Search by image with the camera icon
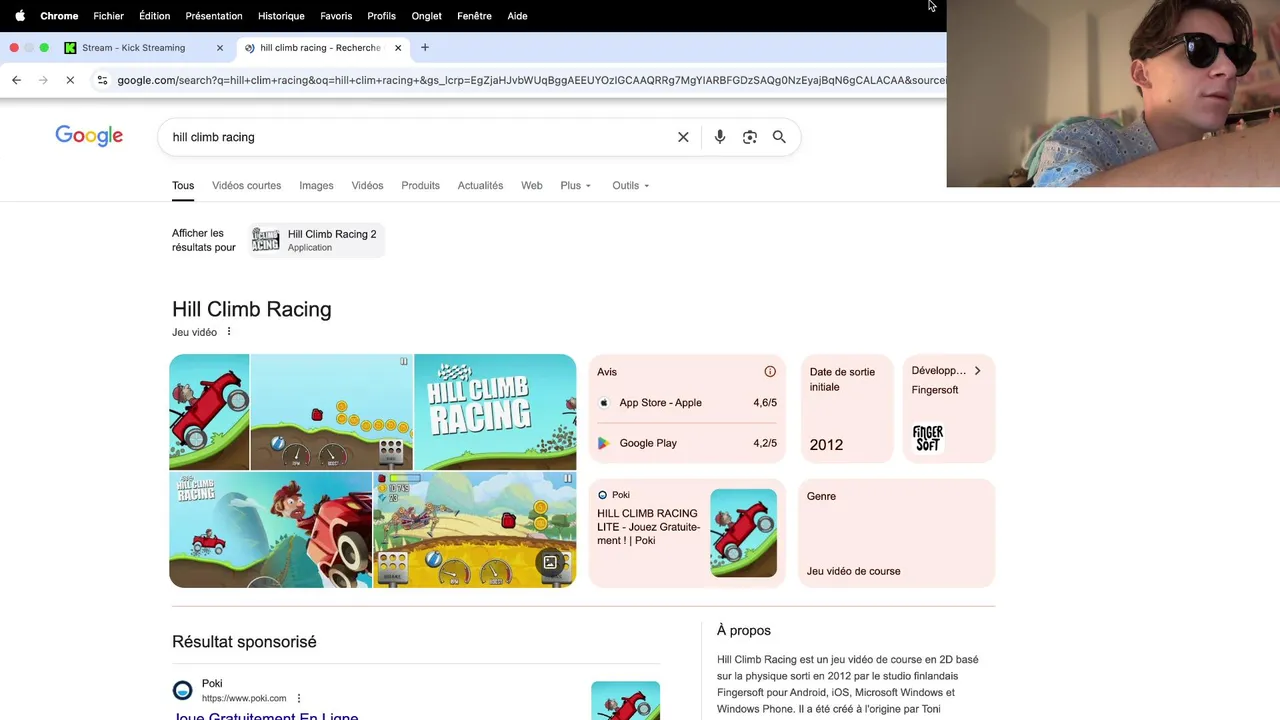The image size is (1280, 720). click(750, 137)
